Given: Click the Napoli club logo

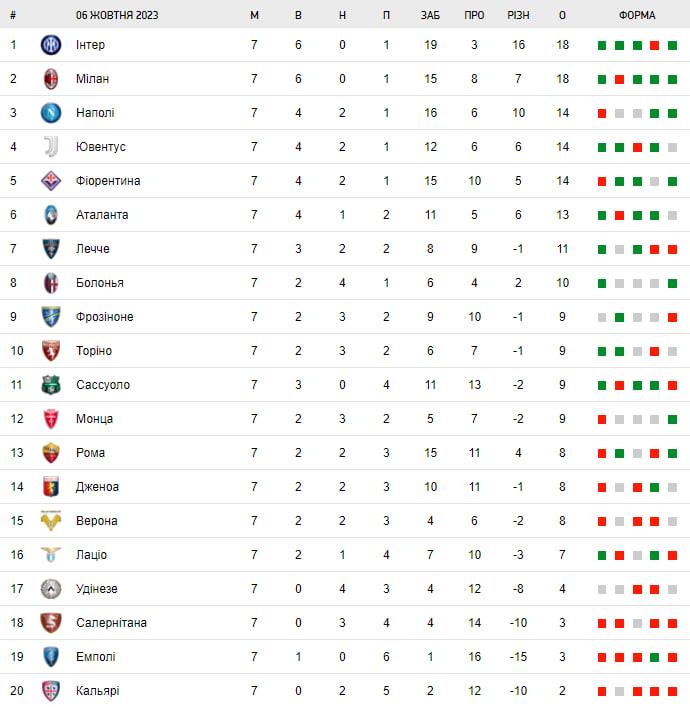Looking at the screenshot, I should pyautogui.click(x=51, y=113).
